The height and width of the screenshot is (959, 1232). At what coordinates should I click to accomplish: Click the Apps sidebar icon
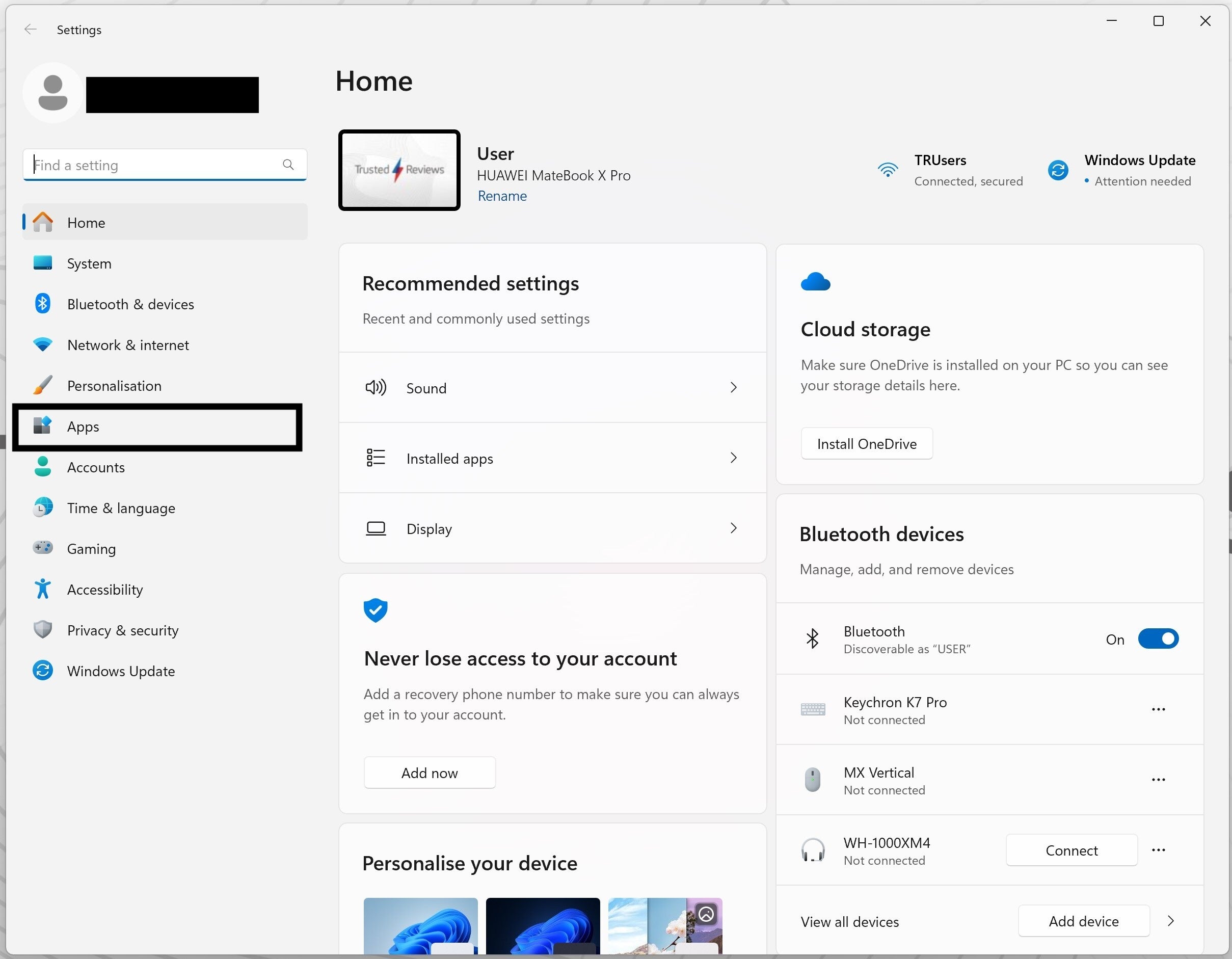coord(43,426)
